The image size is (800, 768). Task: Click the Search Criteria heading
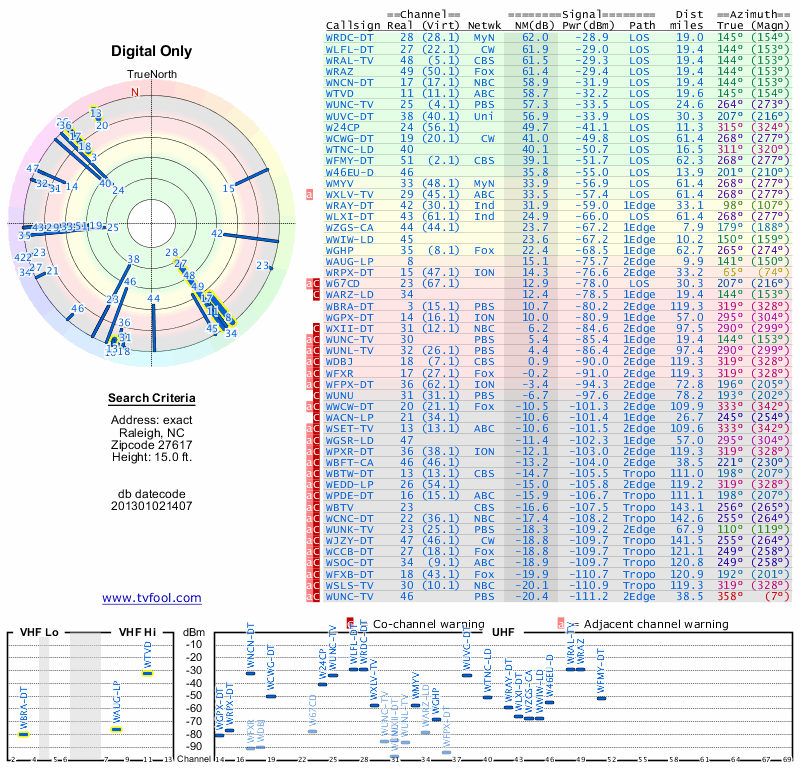point(151,399)
